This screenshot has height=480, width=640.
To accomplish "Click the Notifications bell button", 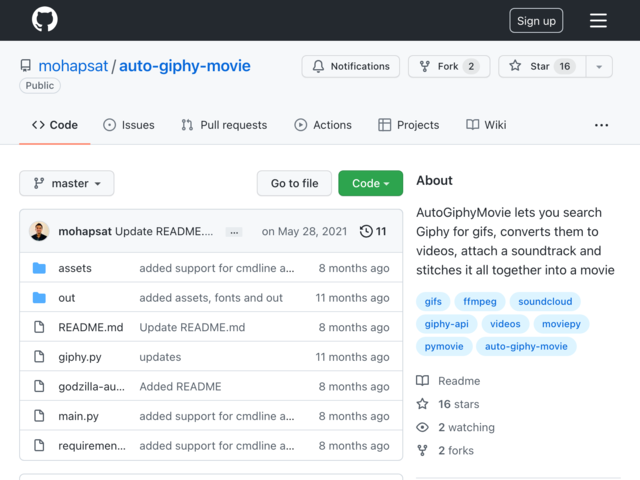I will (351, 66).
